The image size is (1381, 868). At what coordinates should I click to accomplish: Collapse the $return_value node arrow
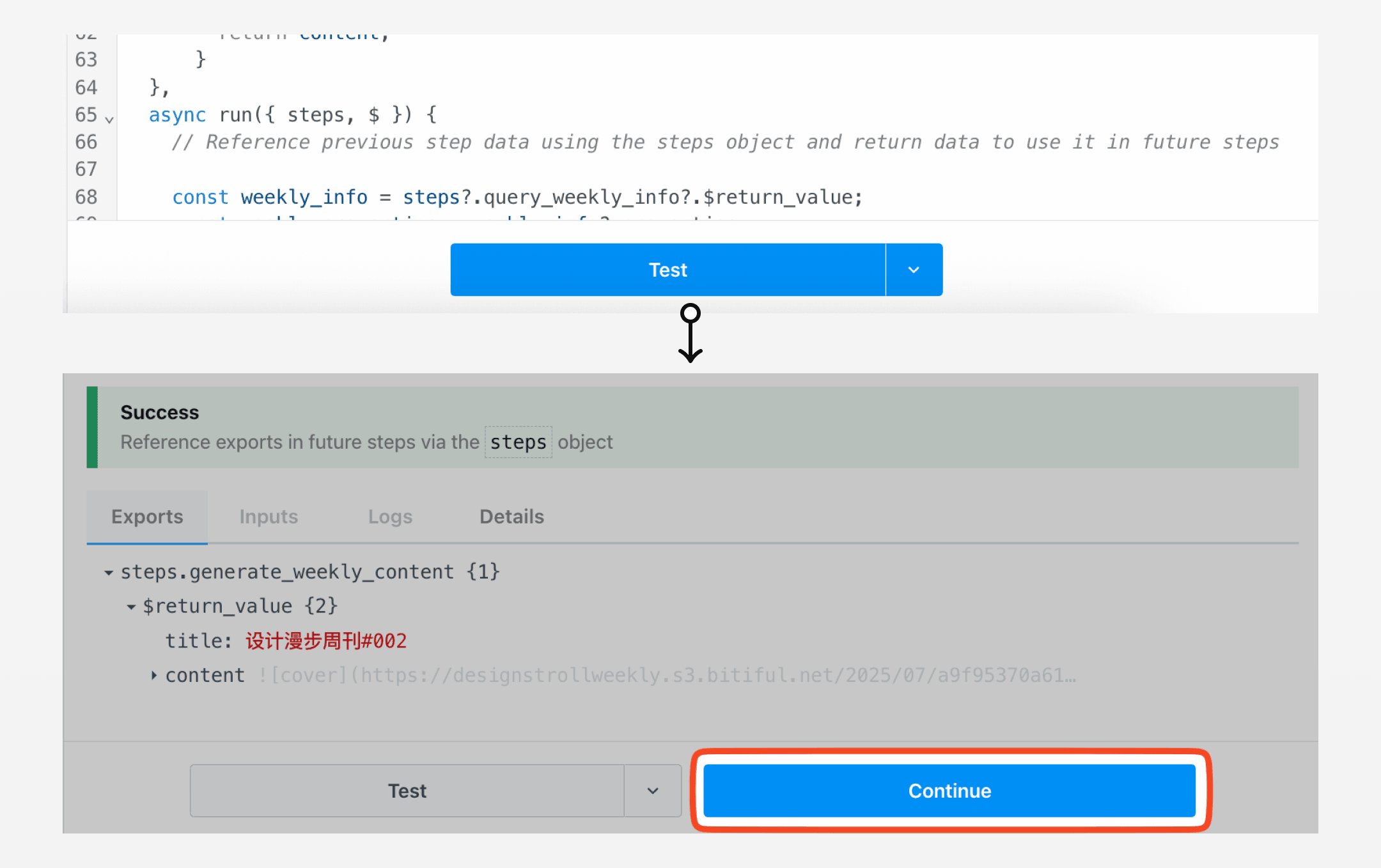point(131,607)
